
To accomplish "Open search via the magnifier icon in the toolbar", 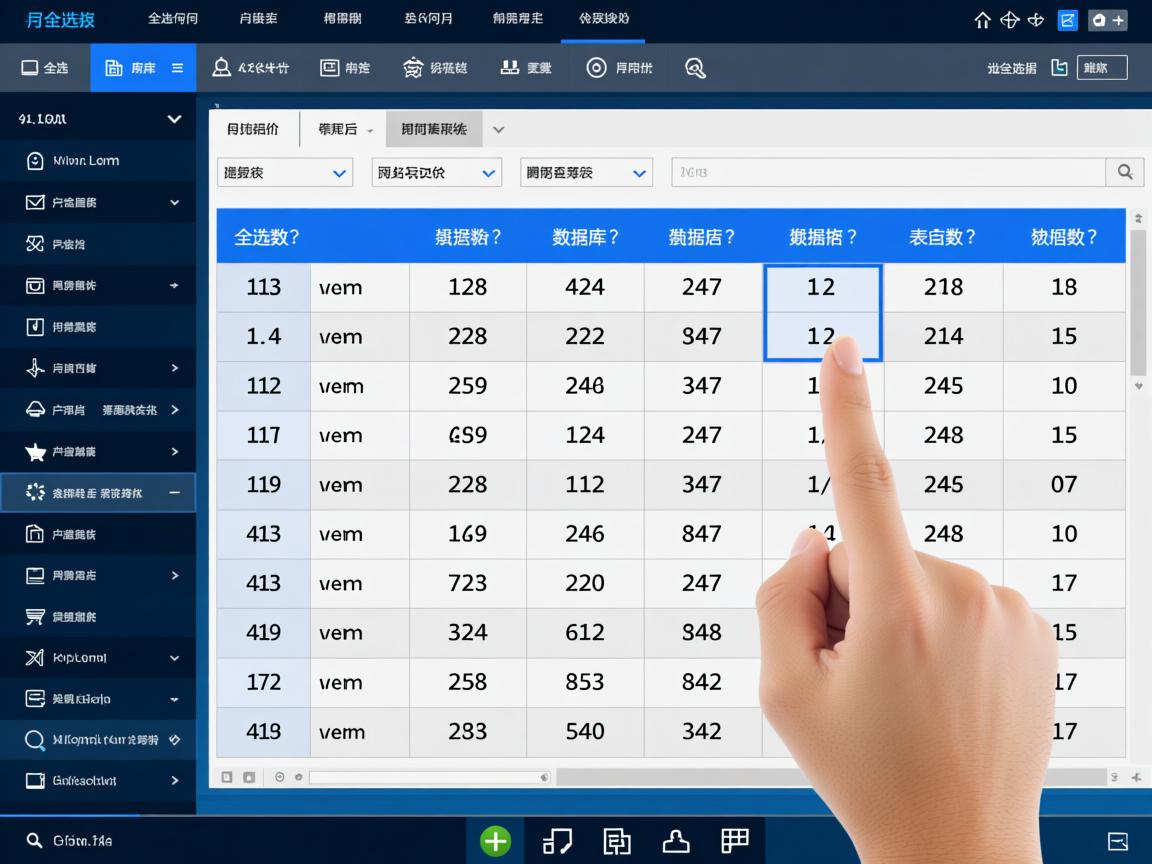I will (x=696, y=68).
